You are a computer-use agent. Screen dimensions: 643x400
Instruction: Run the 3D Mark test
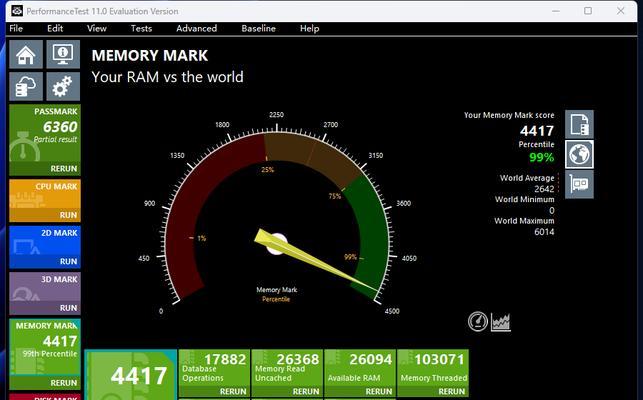tap(68, 308)
